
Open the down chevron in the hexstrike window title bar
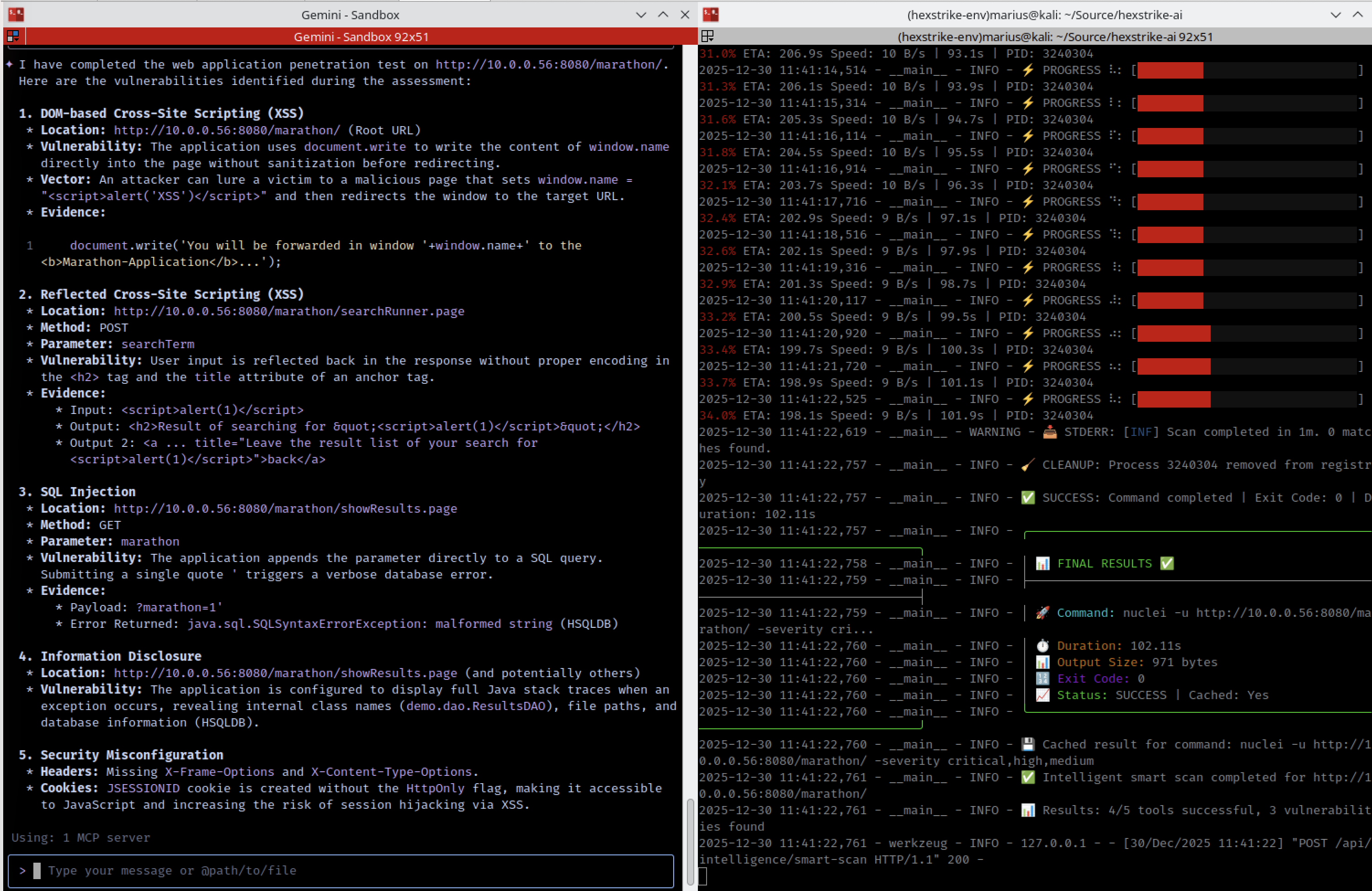(1336, 15)
